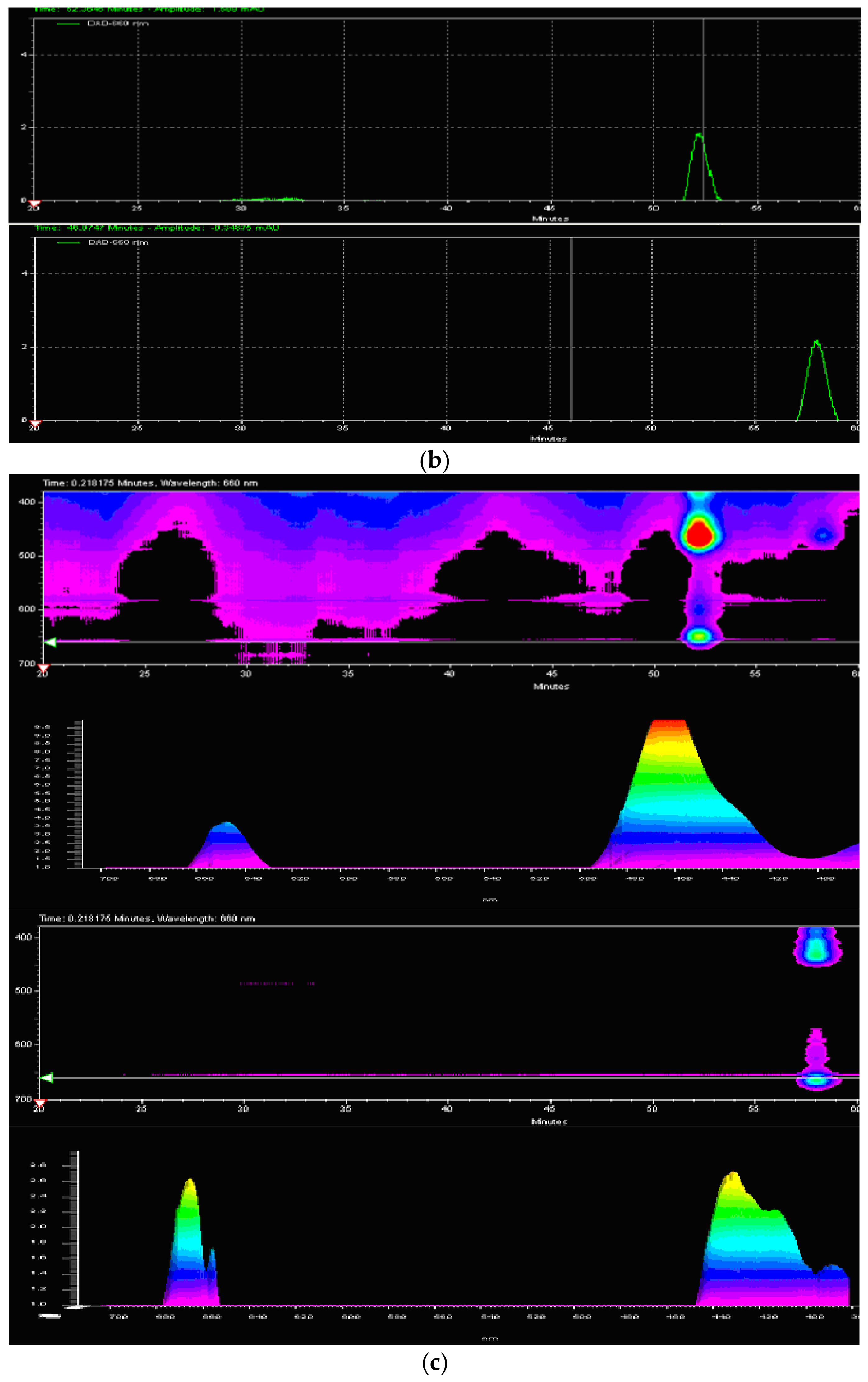868x1382 pixels.
Task: Click DAD-660 nm legend in top chromatogram
Action: click(117, 24)
